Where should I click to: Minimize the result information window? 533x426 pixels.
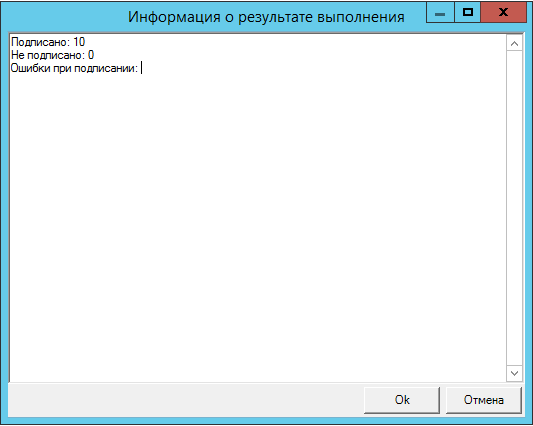click(440, 12)
